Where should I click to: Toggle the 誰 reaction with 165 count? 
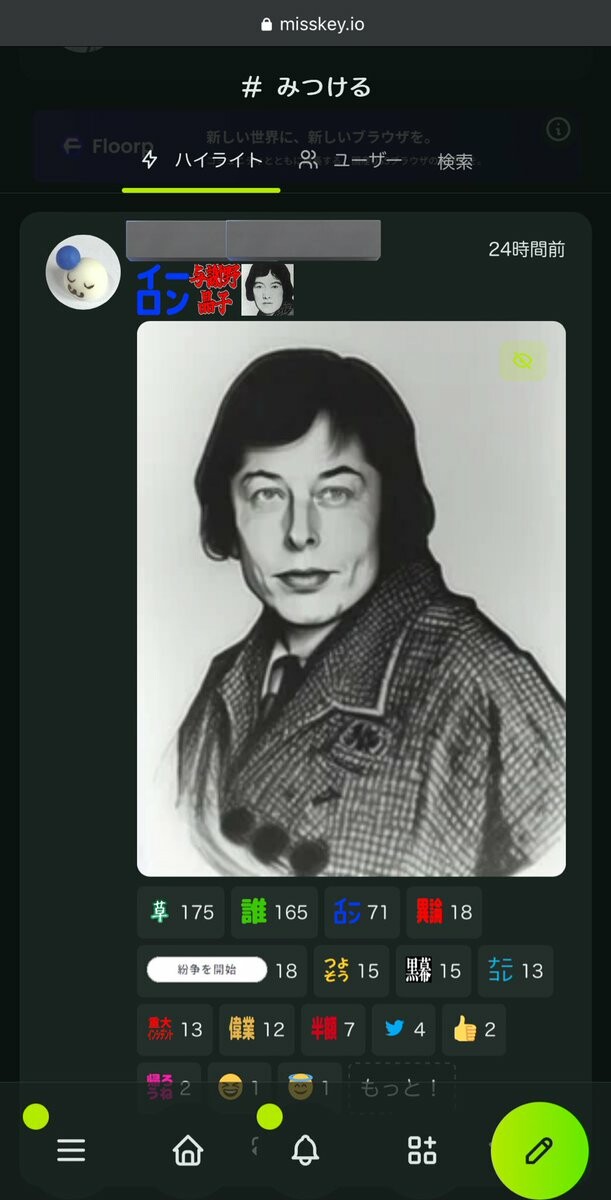tap(274, 912)
